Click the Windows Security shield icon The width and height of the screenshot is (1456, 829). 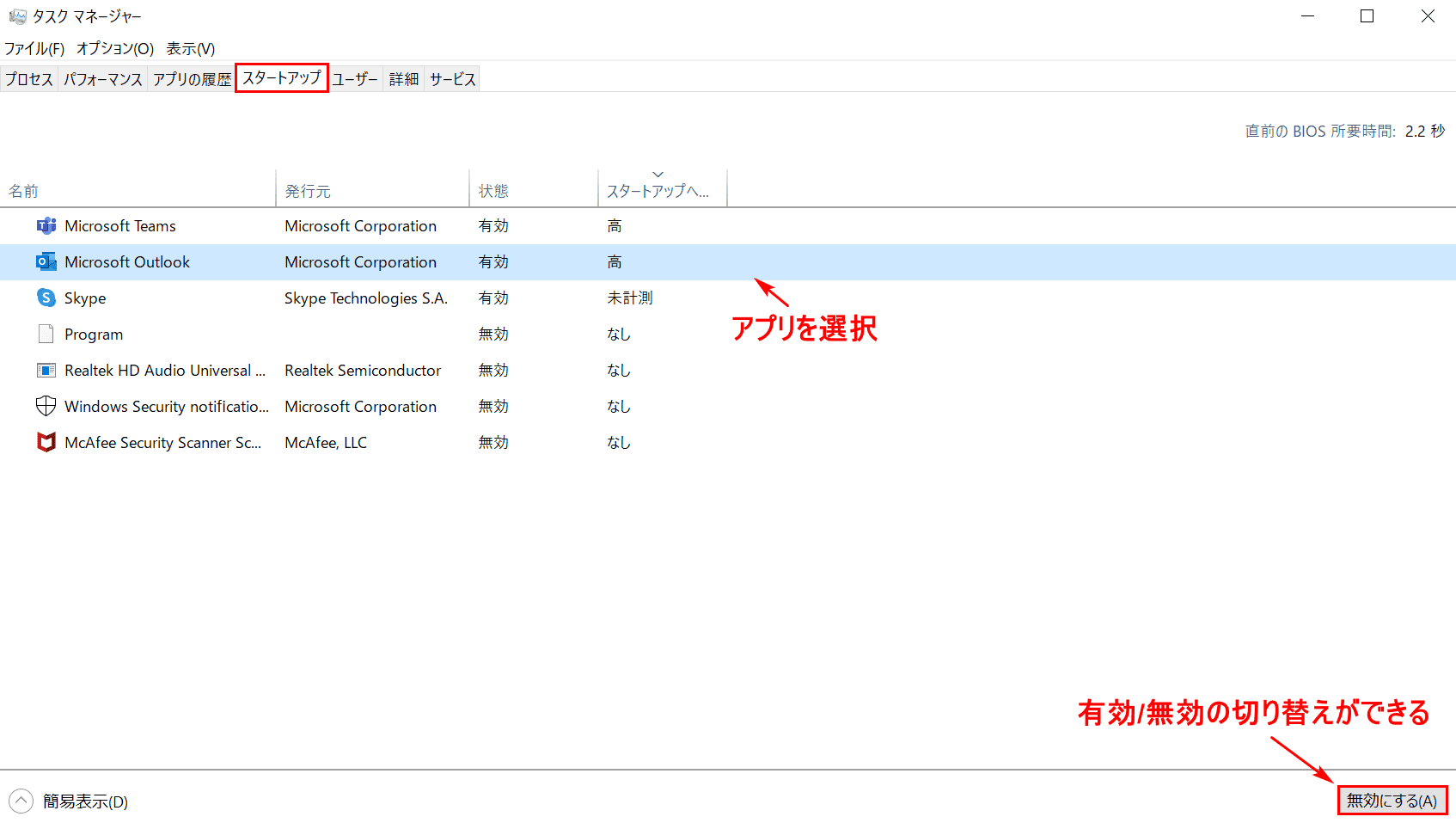(x=46, y=406)
